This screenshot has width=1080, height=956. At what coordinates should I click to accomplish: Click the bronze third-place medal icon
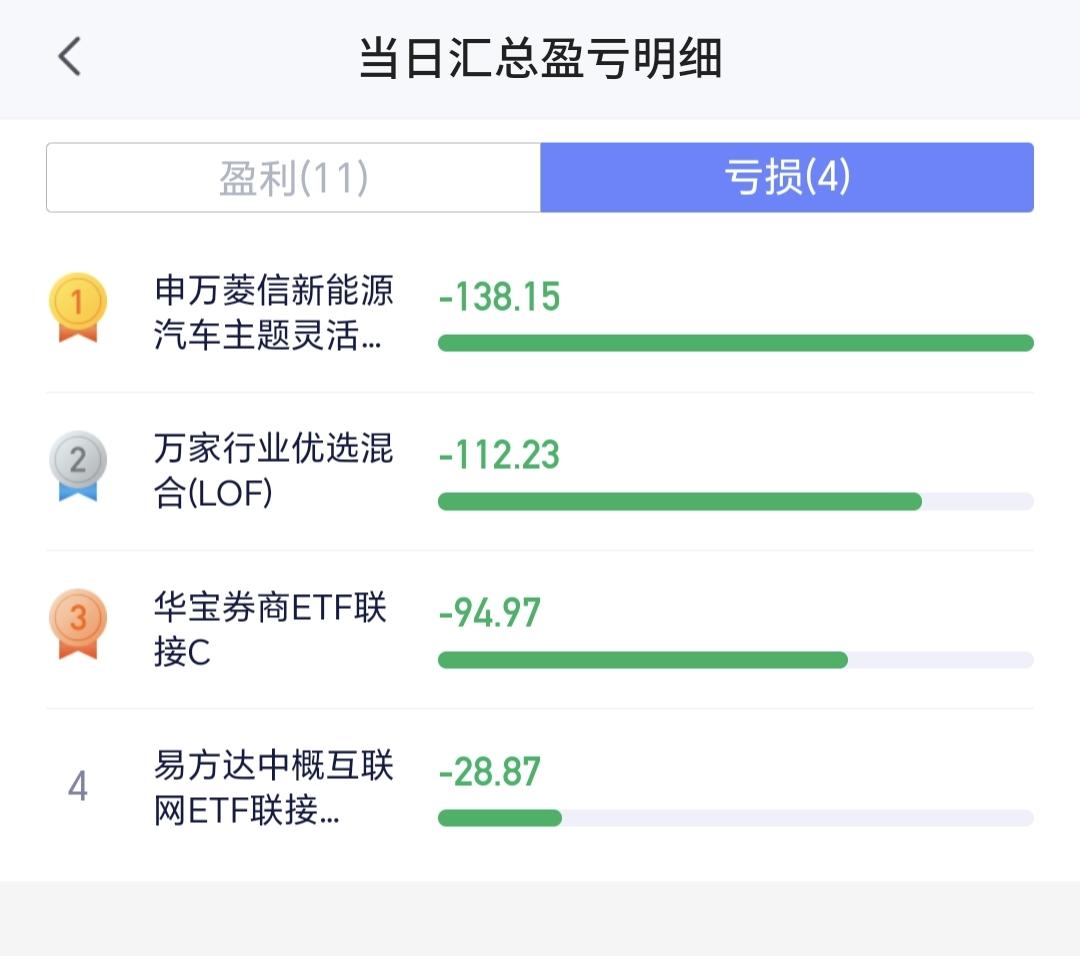(x=78, y=623)
